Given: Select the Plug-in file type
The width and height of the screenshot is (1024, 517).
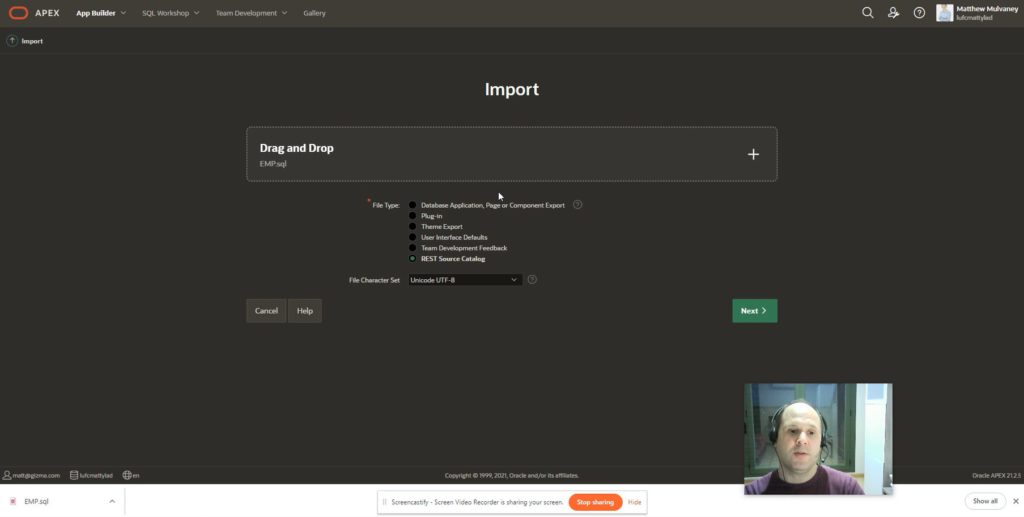Looking at the screenshot, I should click(x=412, y=215).
